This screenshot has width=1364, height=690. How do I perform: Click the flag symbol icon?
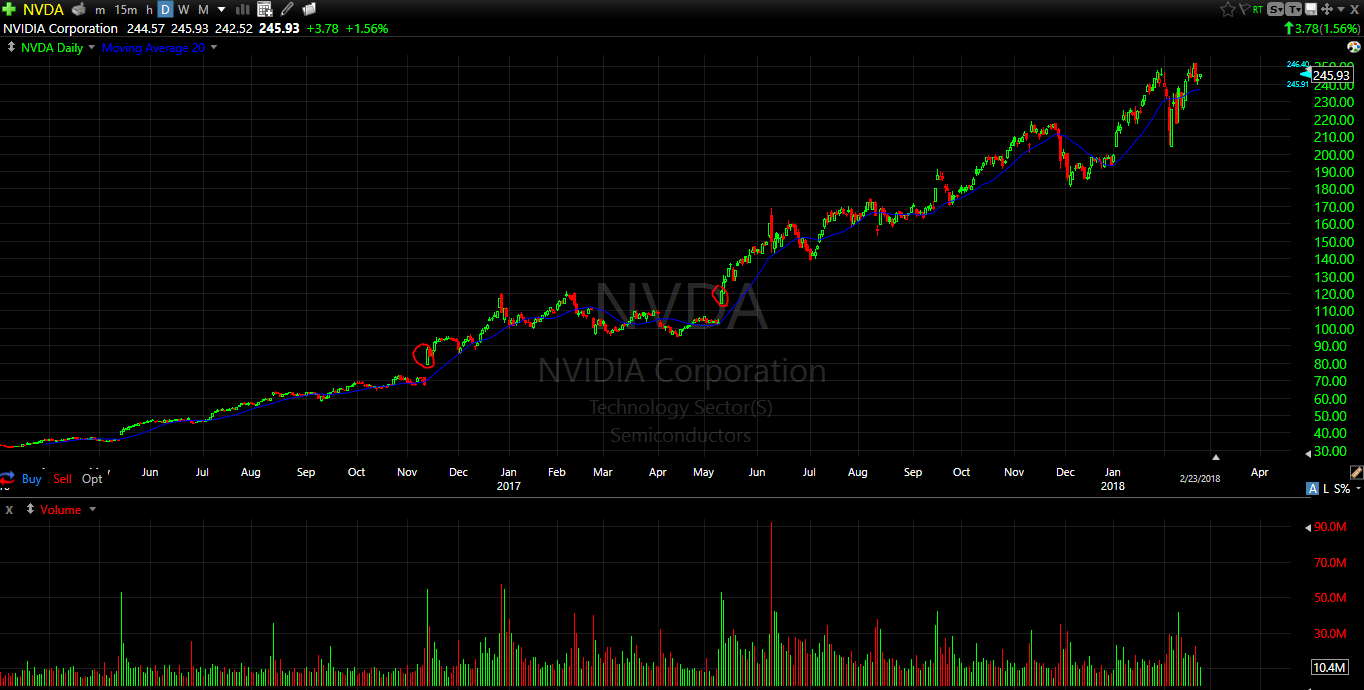tap(1245, 9)
